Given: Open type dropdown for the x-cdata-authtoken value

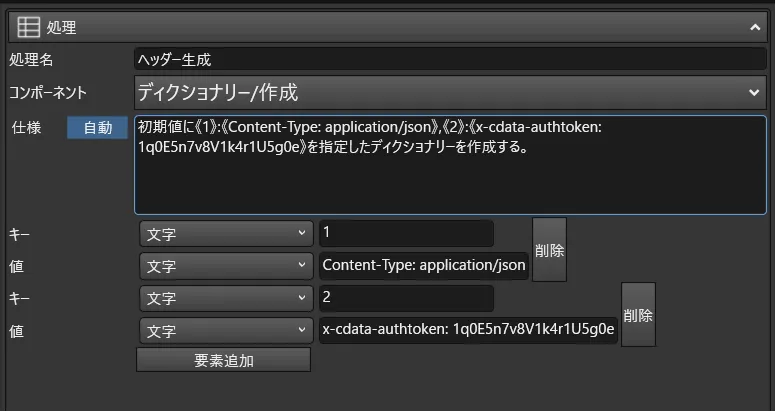Looking at the screenshot, I should point(226,330).
